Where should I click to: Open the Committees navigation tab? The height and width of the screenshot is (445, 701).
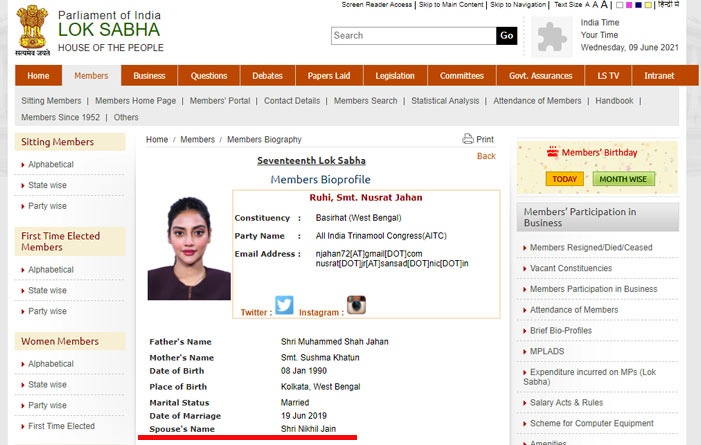(462, 76)
